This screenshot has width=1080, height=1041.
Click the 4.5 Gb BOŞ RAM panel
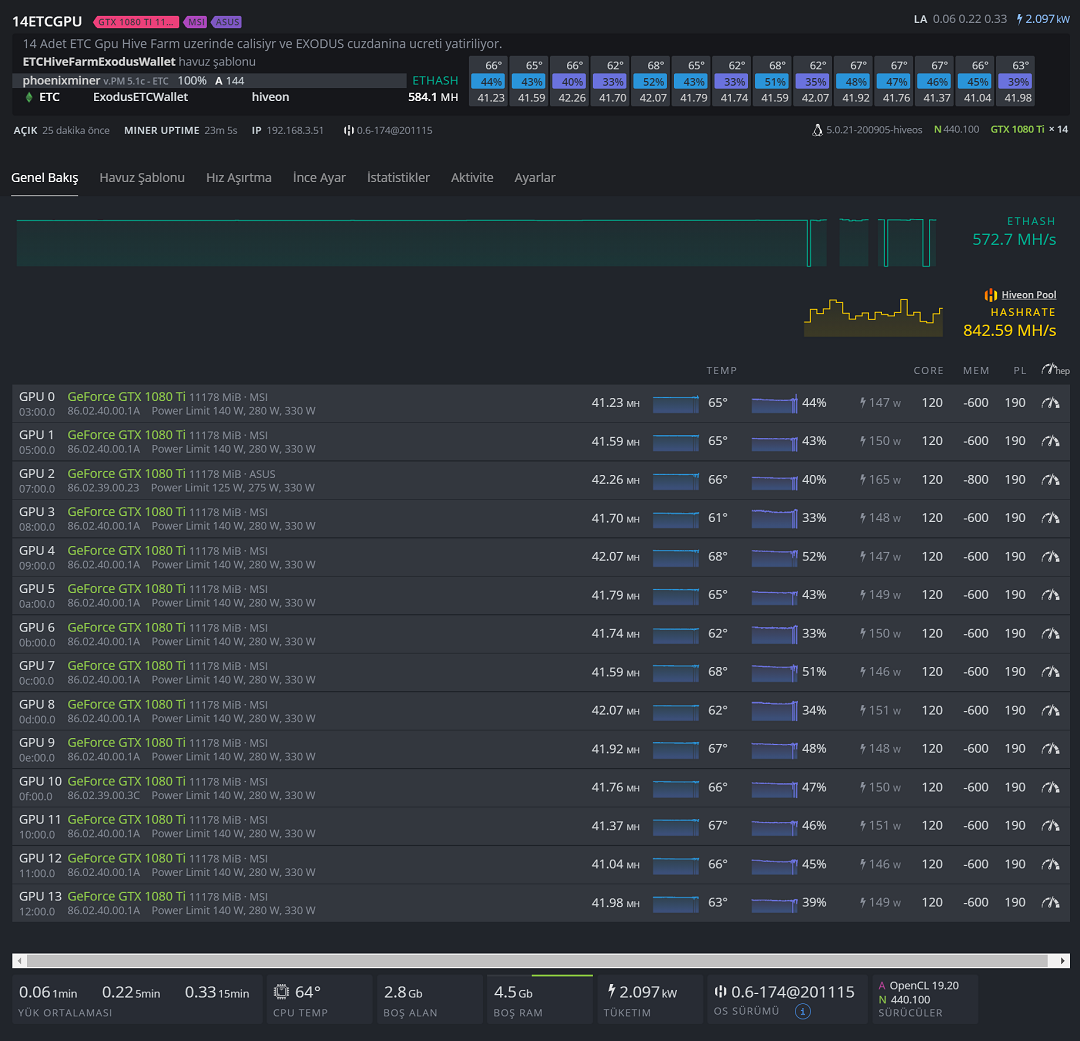[x=540, y=999]
